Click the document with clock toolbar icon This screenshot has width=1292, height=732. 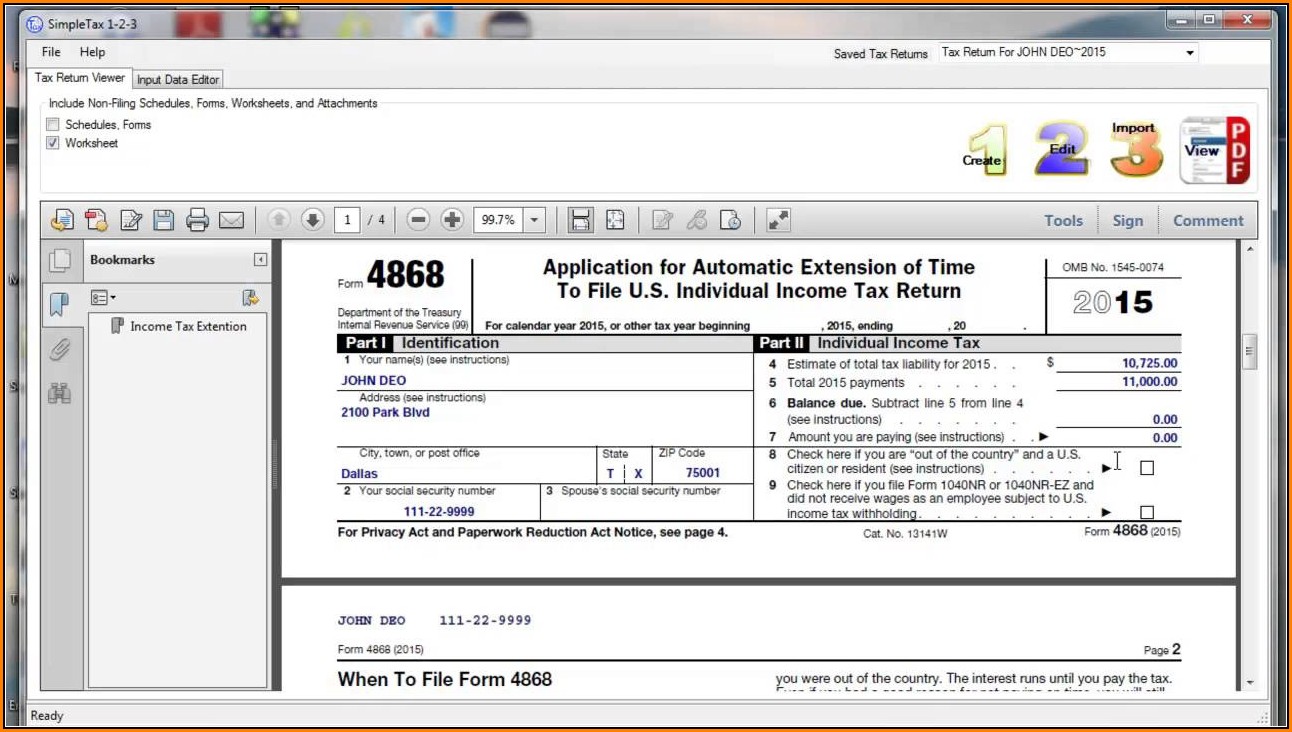coord(731,220)
